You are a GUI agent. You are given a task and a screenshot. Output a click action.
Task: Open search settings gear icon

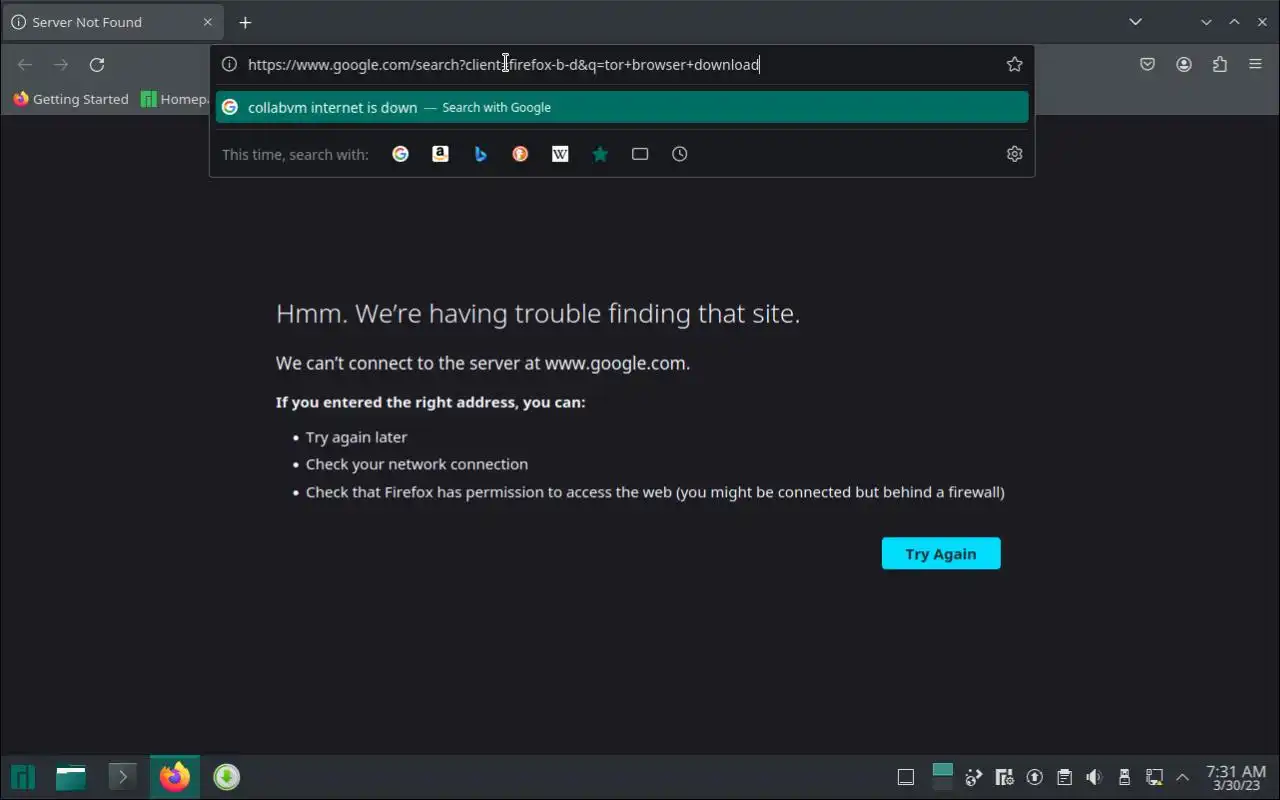(x=1014, y=154)
